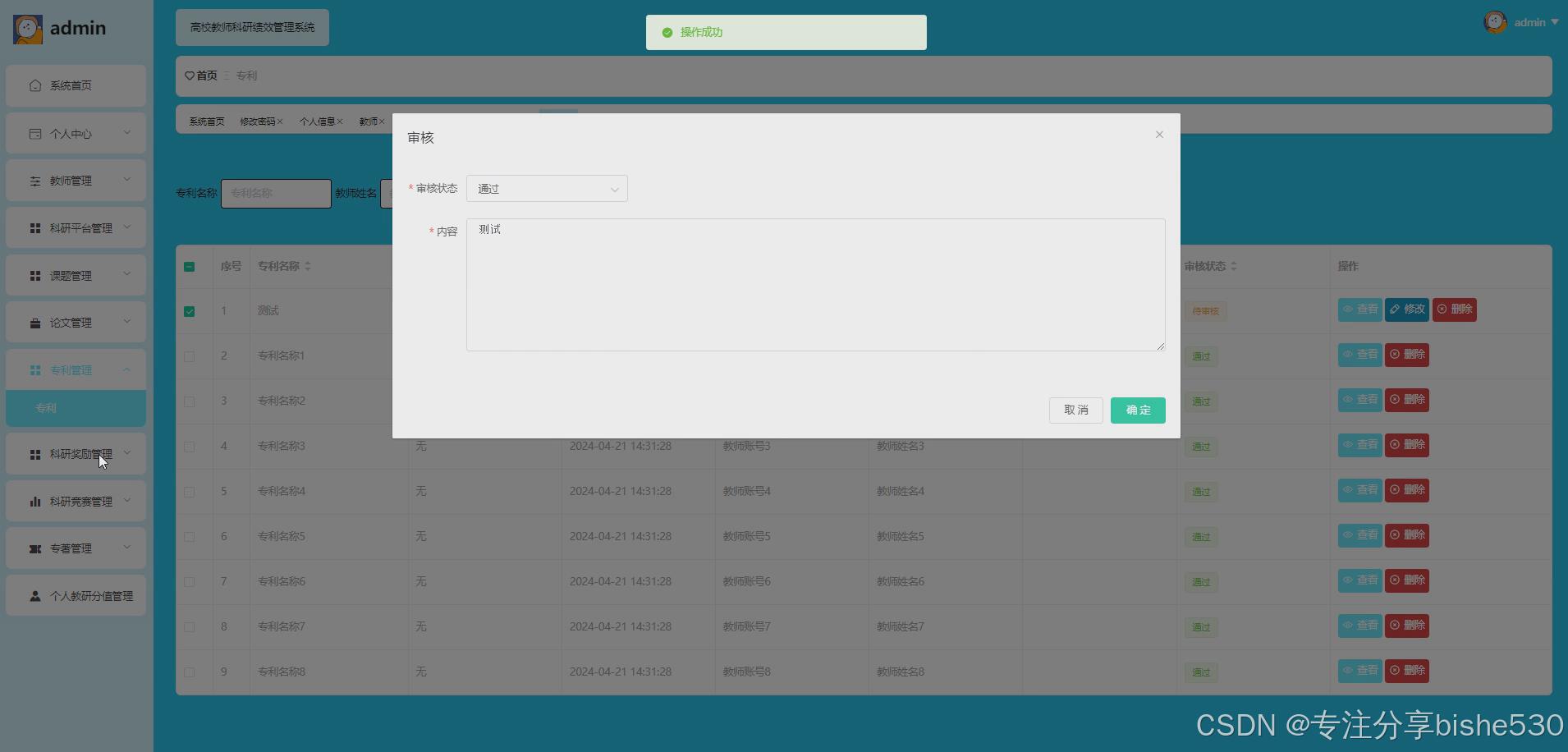Expand 个人中心 using its chevron
Viewport: 1568px width, 752px height.
[127, 132]
